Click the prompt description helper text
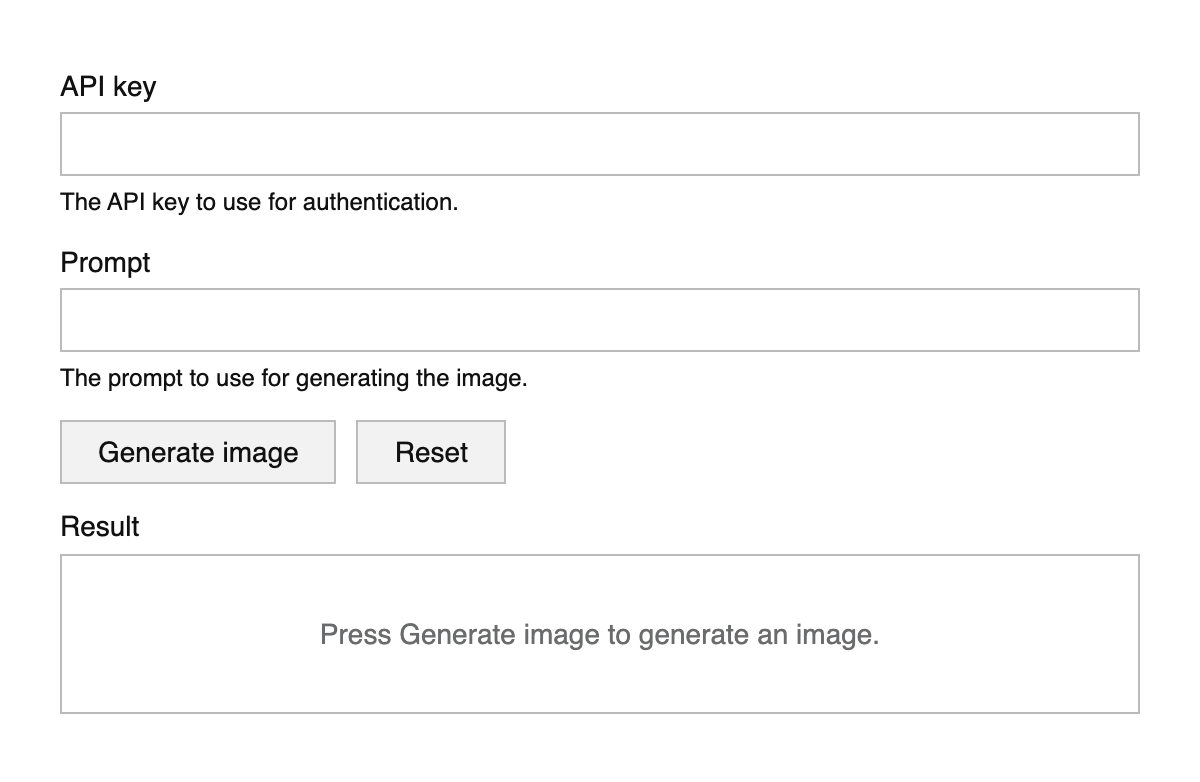Screen dimensions: 1200x782 [293, 378]
